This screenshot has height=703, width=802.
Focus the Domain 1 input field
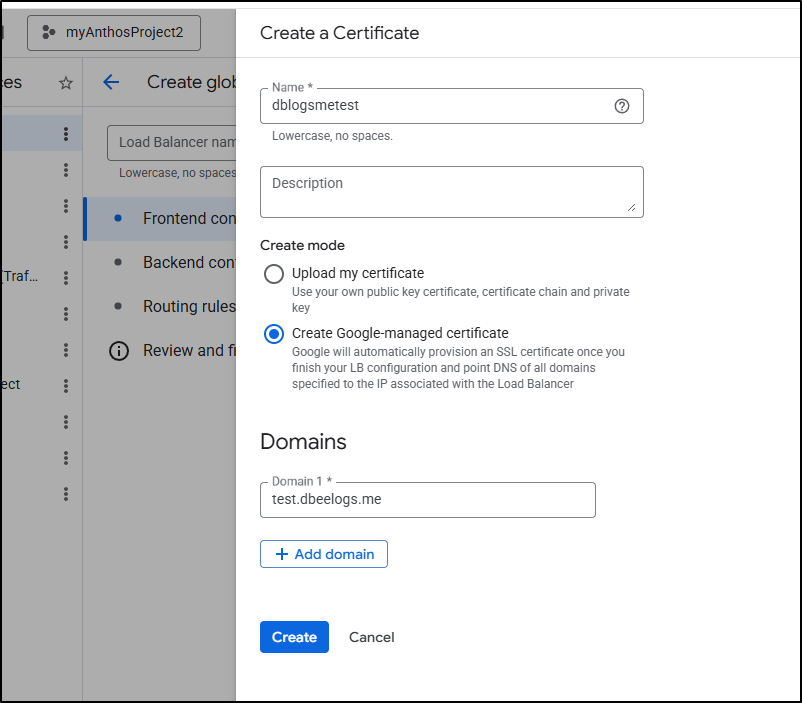click(427, 500)
